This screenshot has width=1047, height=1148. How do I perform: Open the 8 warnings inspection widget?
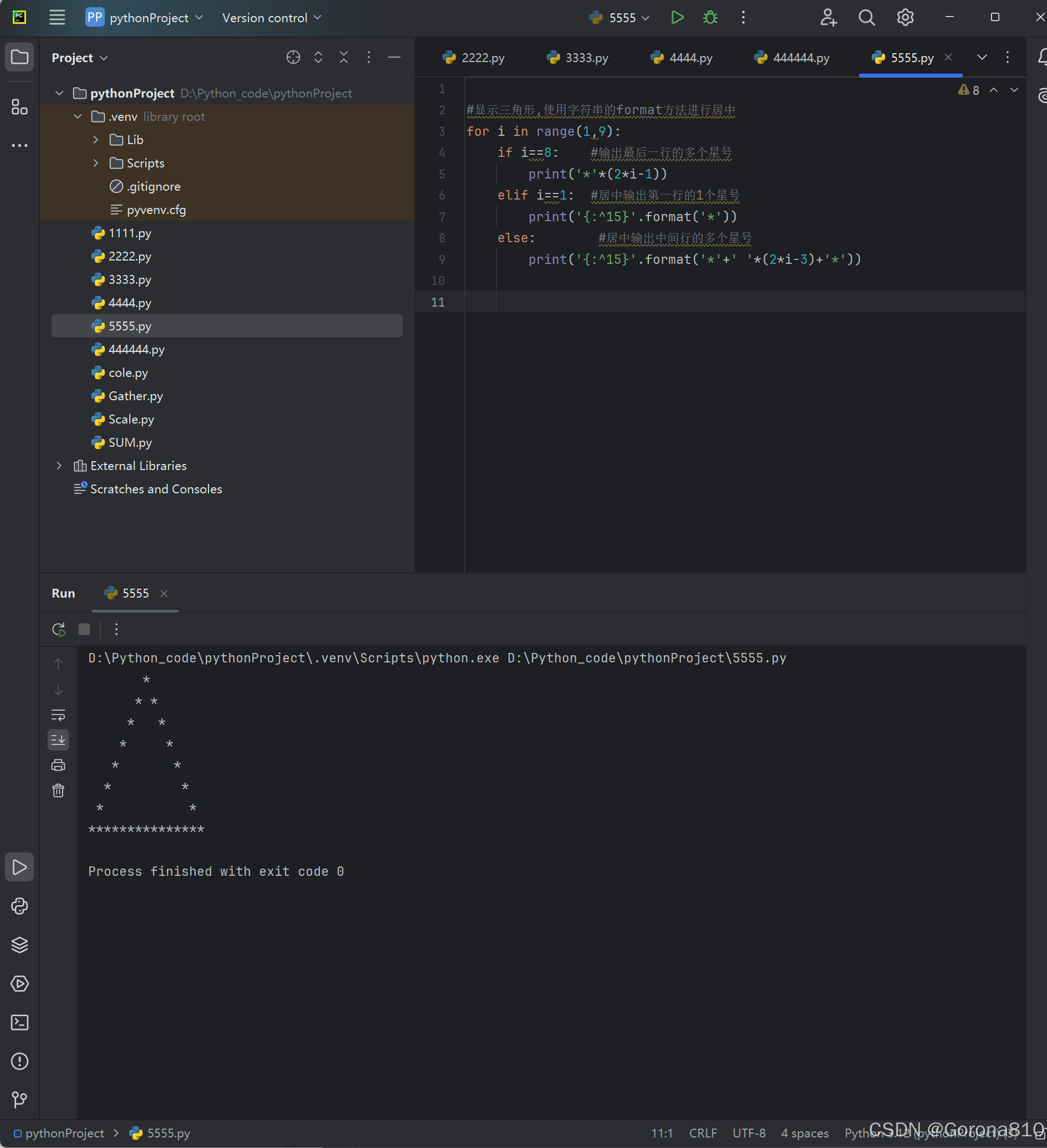968,90
